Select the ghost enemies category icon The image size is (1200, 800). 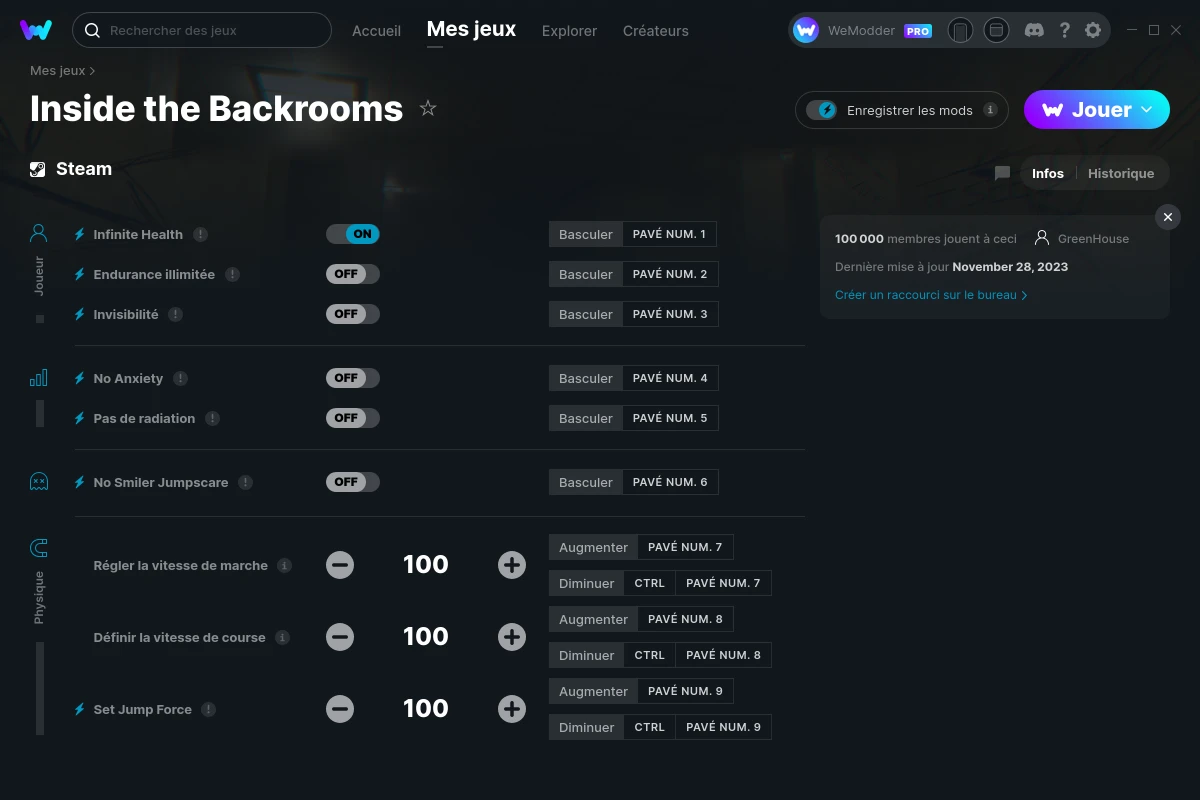[39, 482]
